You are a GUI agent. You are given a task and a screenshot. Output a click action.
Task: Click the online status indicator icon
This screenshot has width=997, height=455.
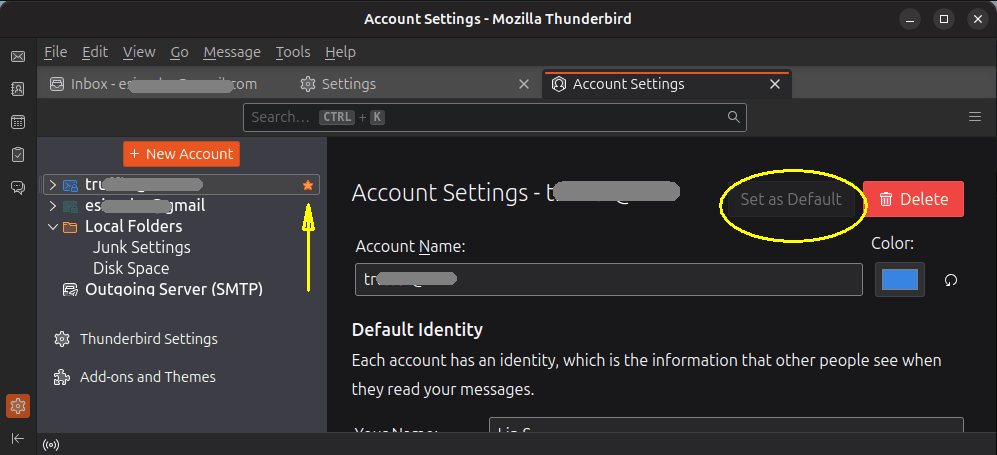point(51,444)
